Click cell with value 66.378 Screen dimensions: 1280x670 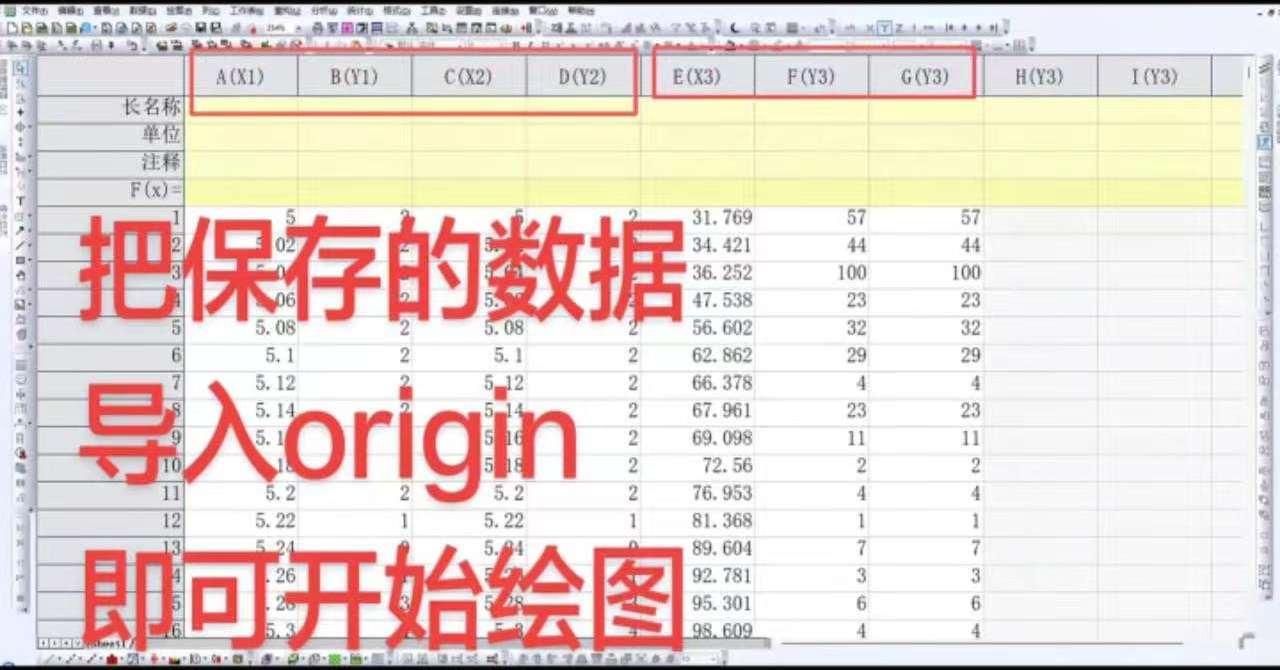(697, 383)
